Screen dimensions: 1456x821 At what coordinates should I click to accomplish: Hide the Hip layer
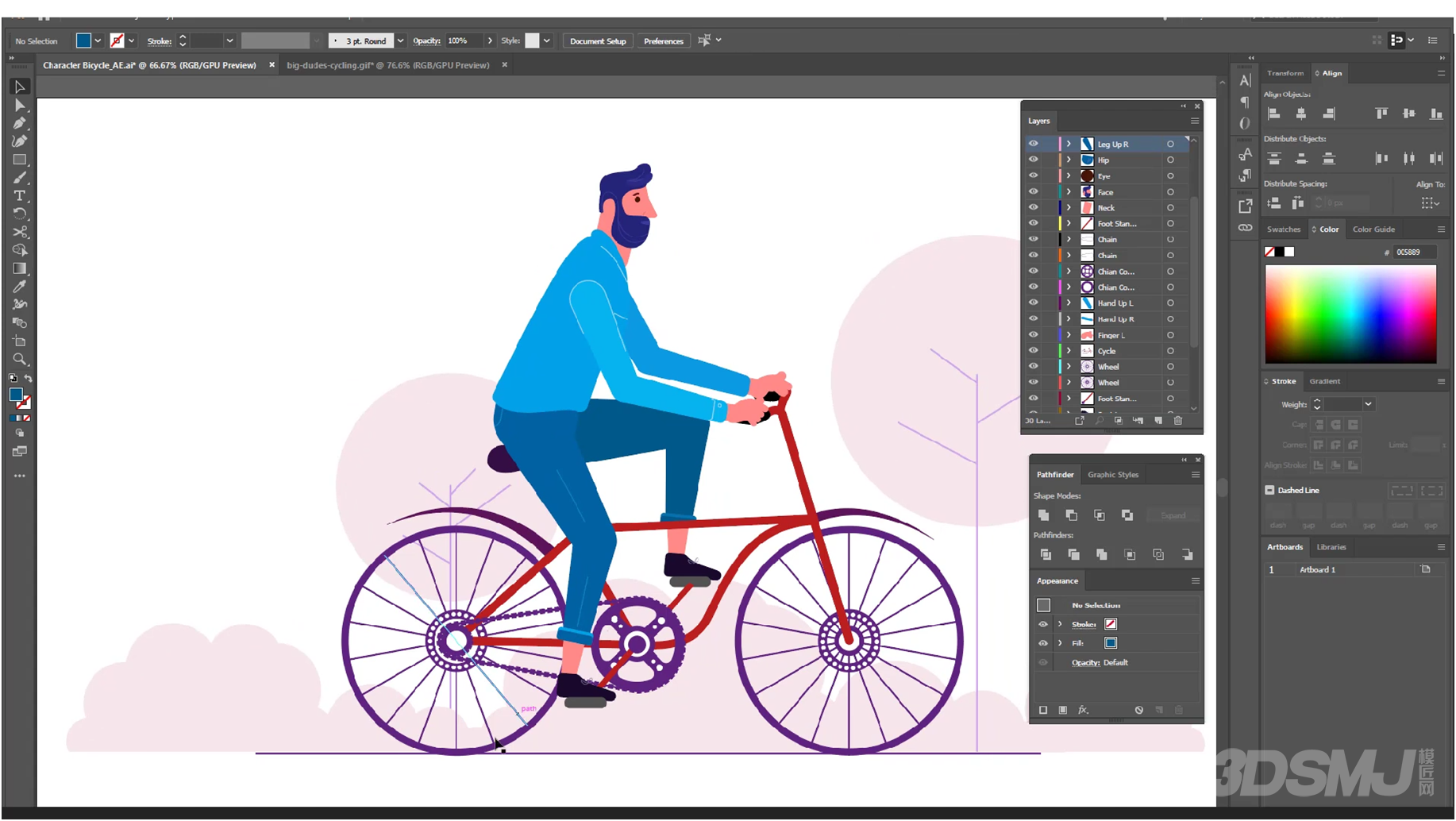click(1034, 160)
